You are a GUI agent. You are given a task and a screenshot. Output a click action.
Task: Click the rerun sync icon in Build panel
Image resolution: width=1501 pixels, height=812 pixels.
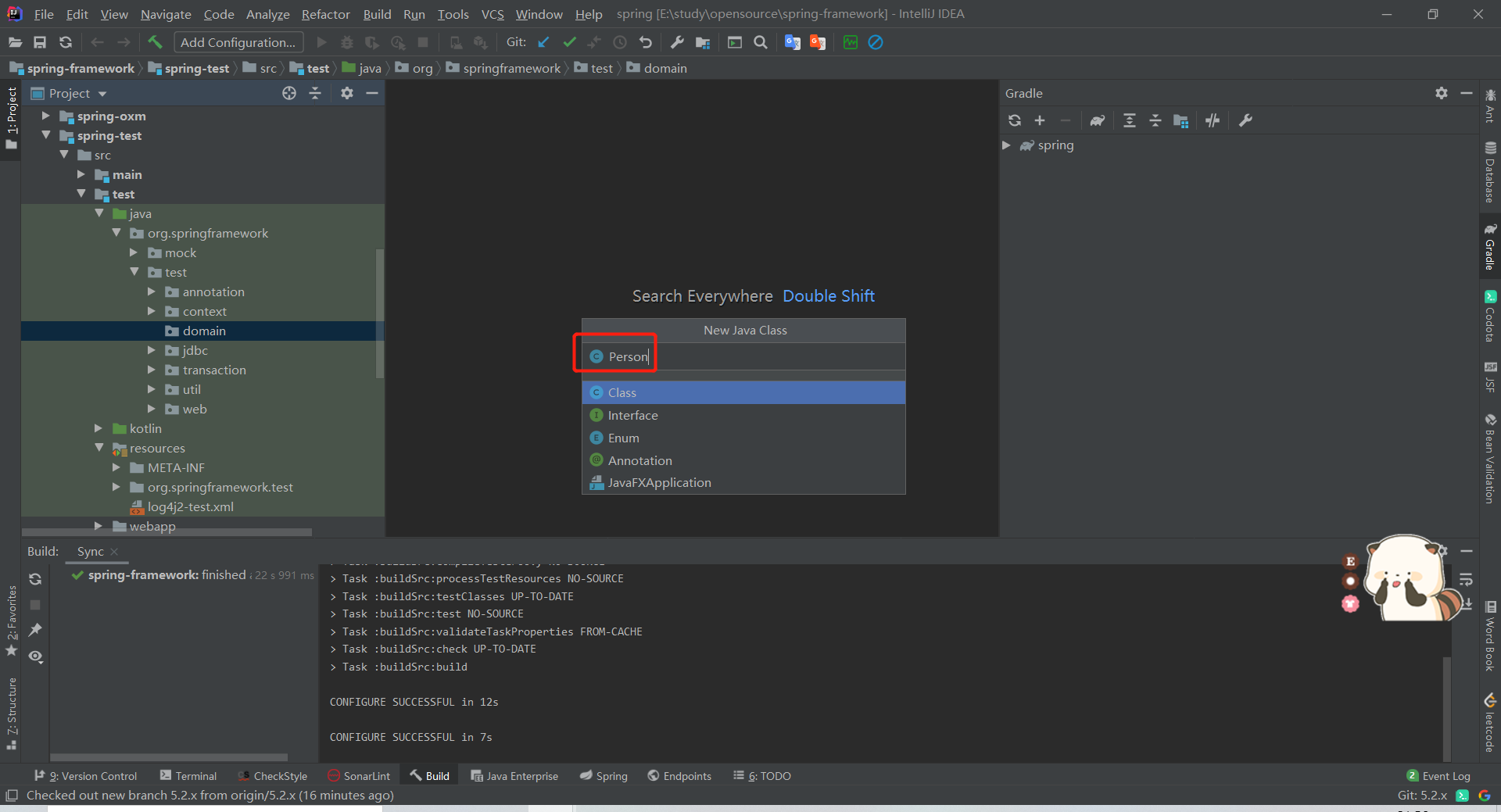[35, 579]
